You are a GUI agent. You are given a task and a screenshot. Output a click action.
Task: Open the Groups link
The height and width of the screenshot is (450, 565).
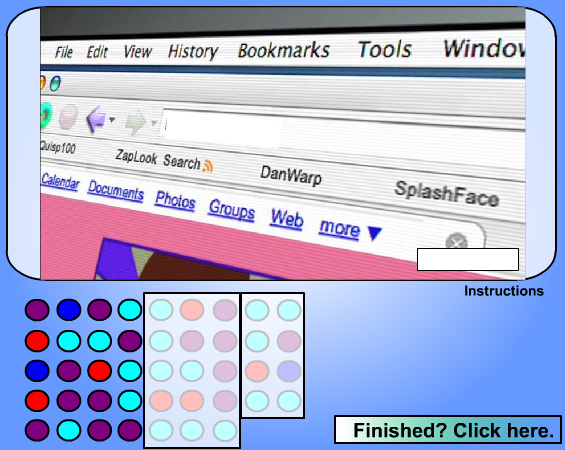(232, 210)
